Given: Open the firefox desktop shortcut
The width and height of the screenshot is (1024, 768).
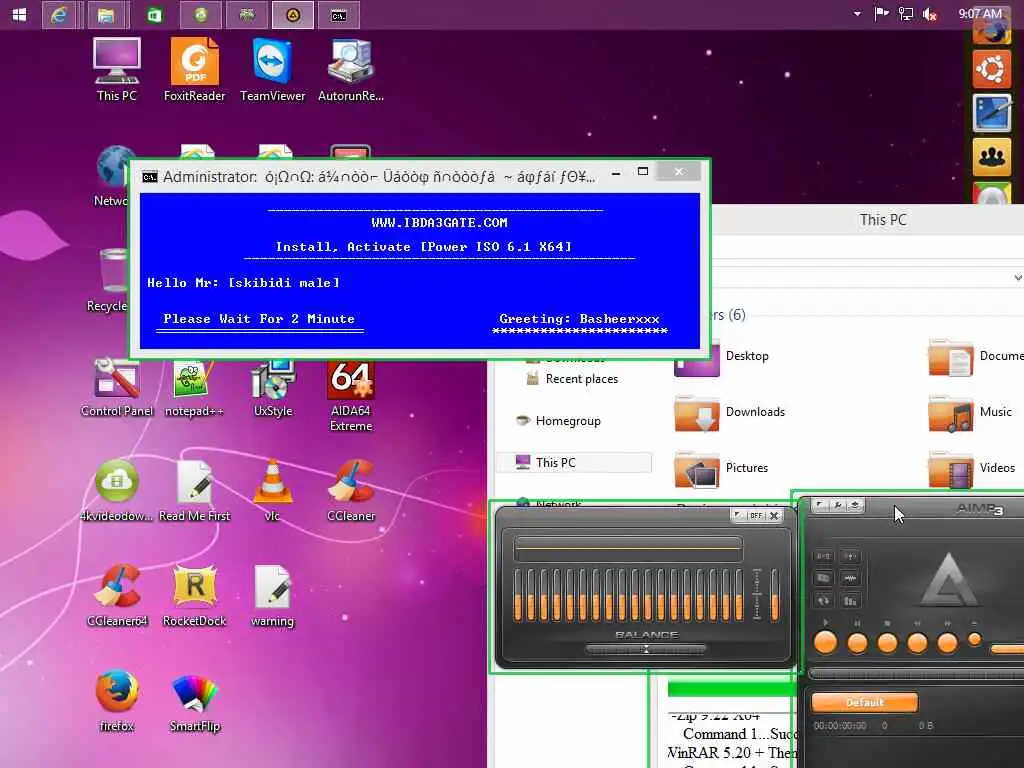Looking at the screenshot, I should pyautogui.click(x=117, y=700).
